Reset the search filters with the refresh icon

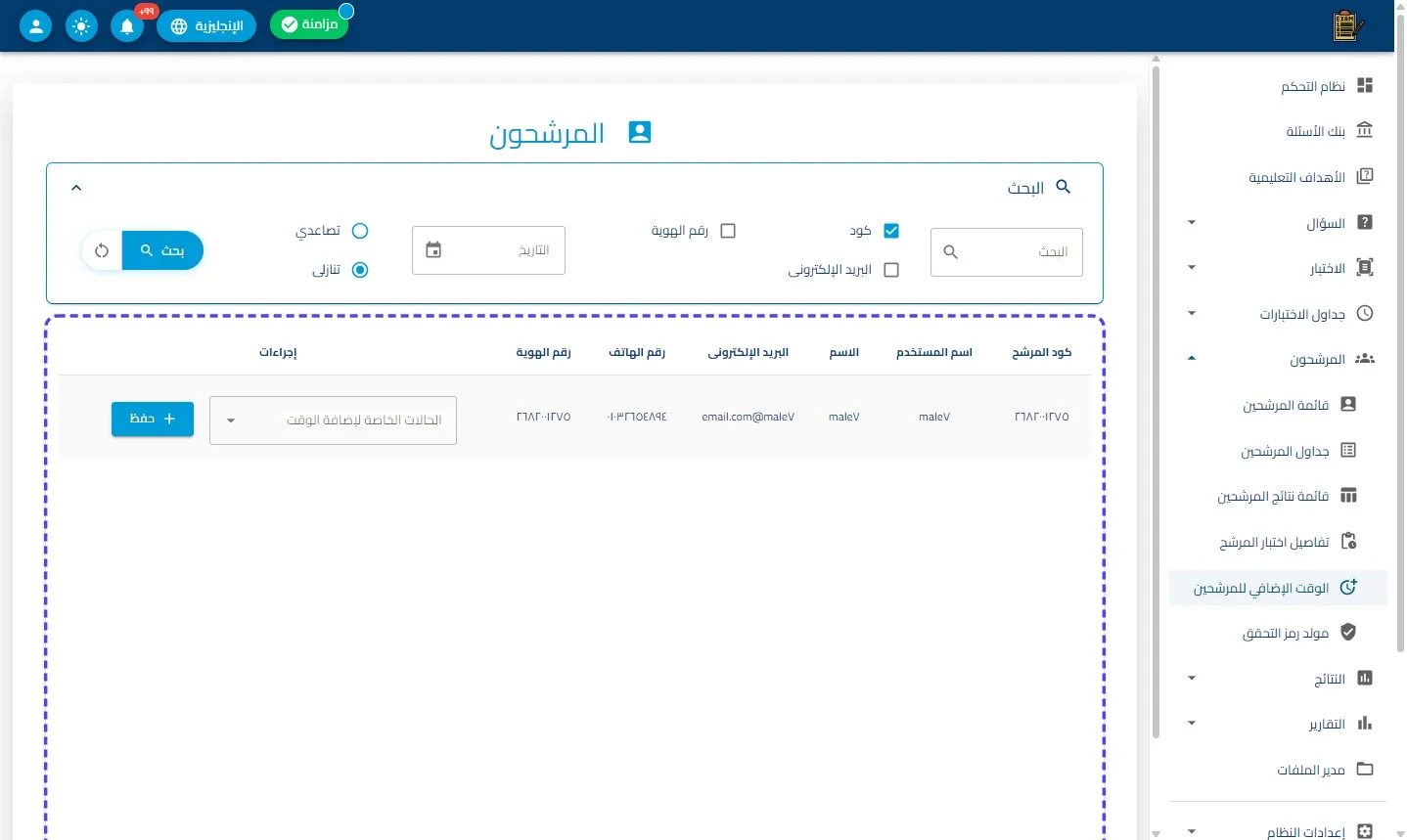point(102,250)
